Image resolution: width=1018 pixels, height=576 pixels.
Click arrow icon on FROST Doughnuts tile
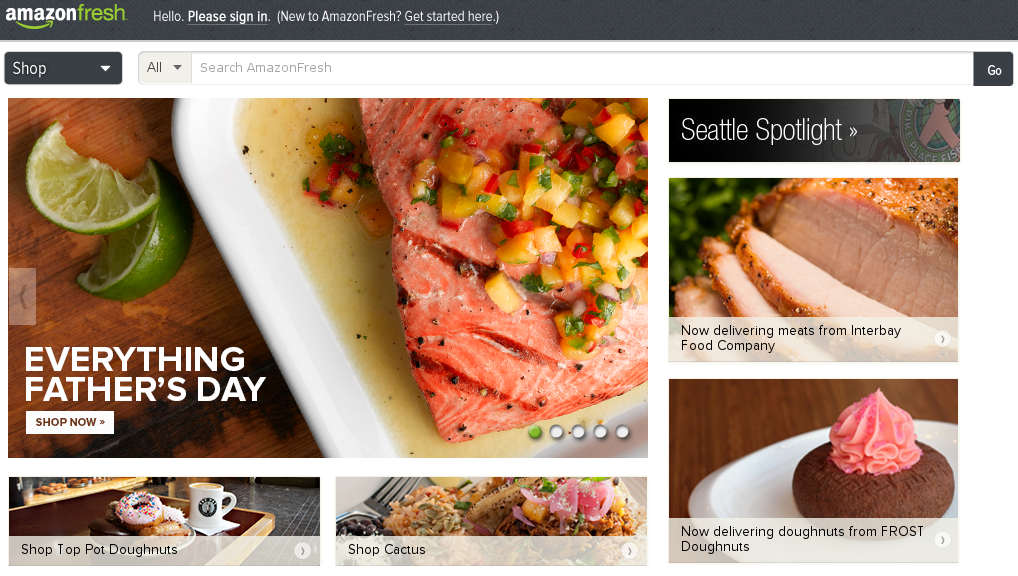coord(942,539)
